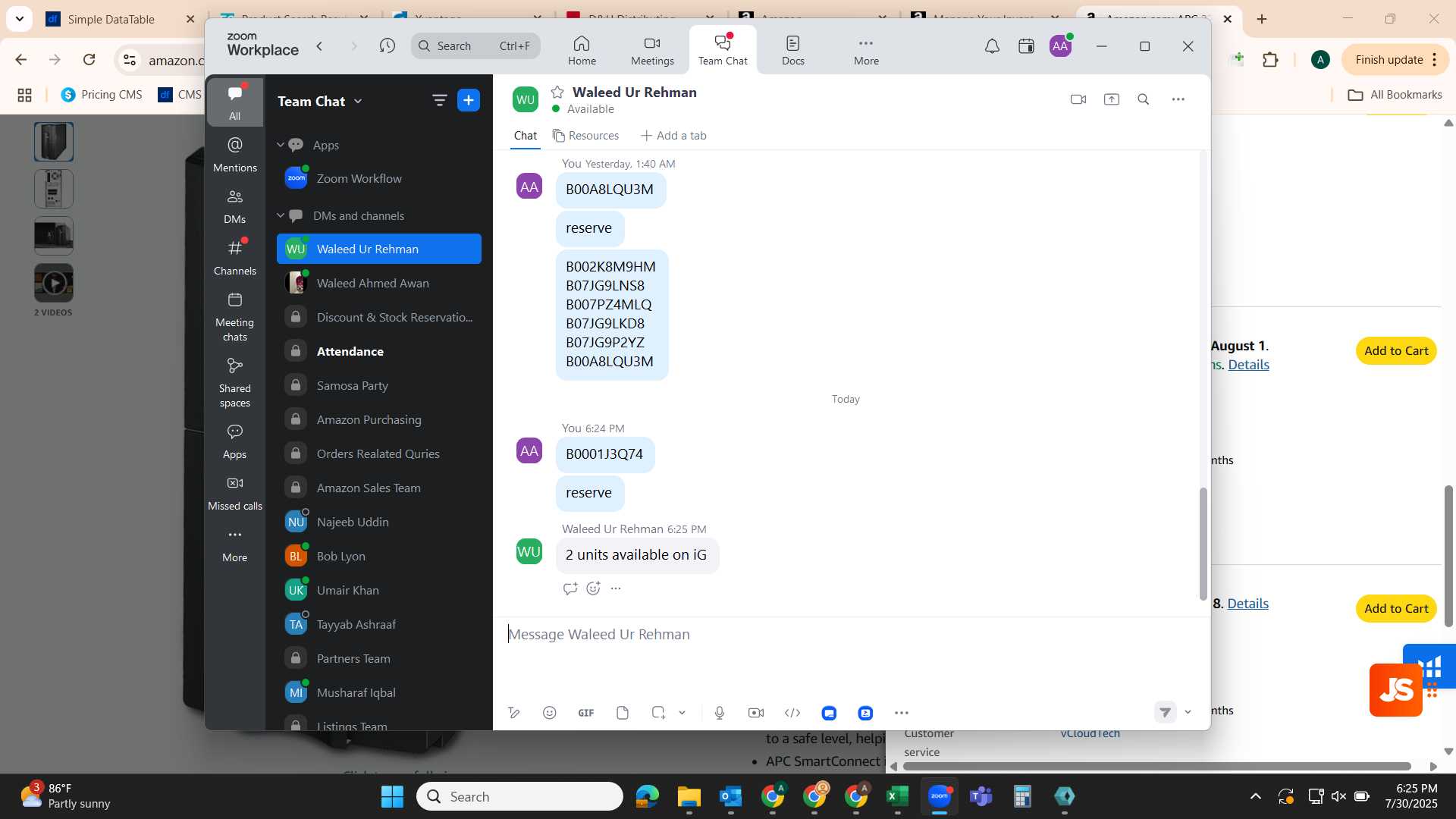Click Add a tab in chat
This screenshot has height=819, width=1456.
click(673, 136)
